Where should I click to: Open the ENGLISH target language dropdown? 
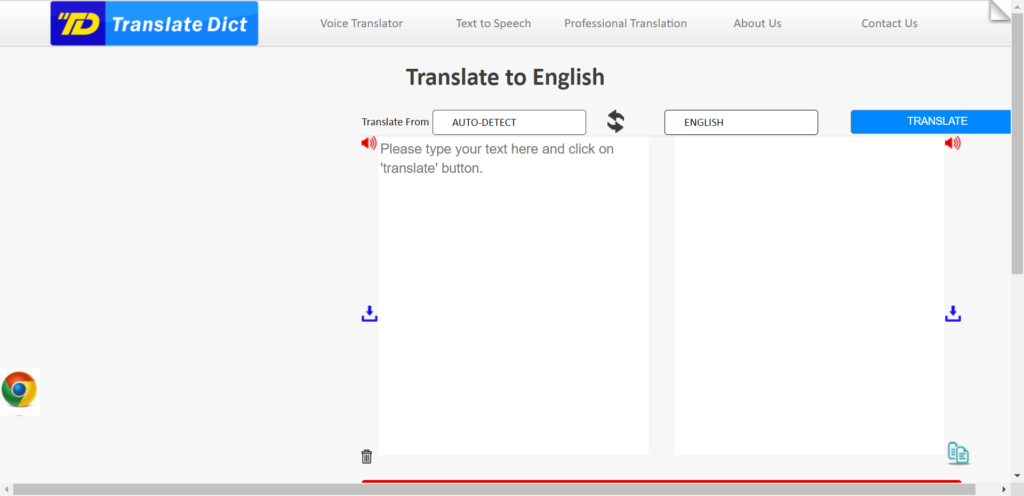(x=741, y=122)
